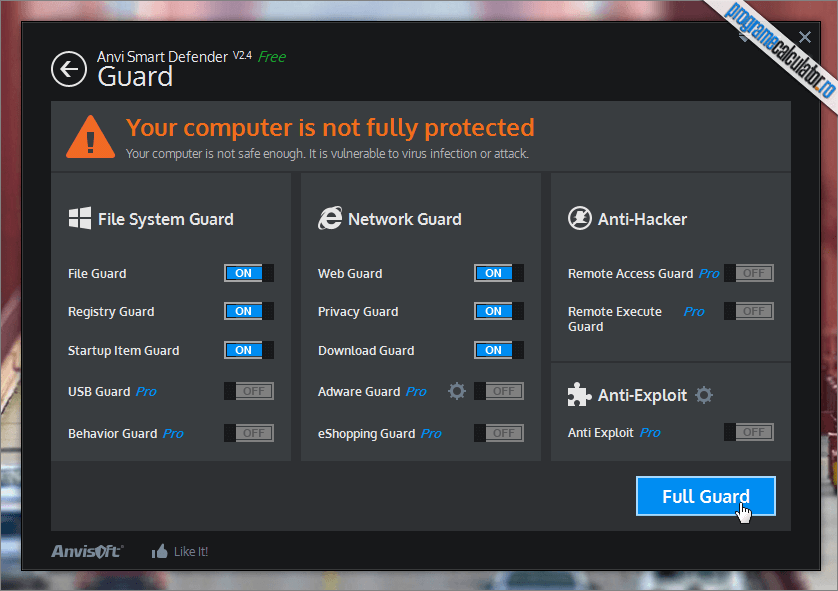The height and width of the screenshot is (591, 838).
Task: Click the Anti-Exploit puzzle piece icon
Action: pos(579,395)
